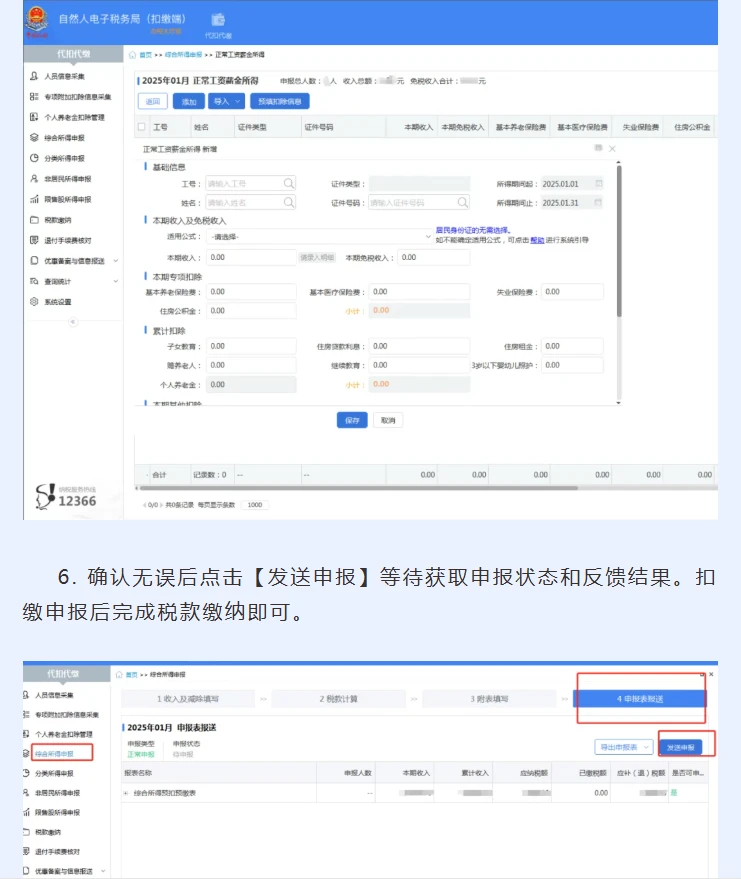The height and width of the screenshot is (879, 741).
Task: Click the search icon in the 证件号码 field
Action: tap(462, 202)
